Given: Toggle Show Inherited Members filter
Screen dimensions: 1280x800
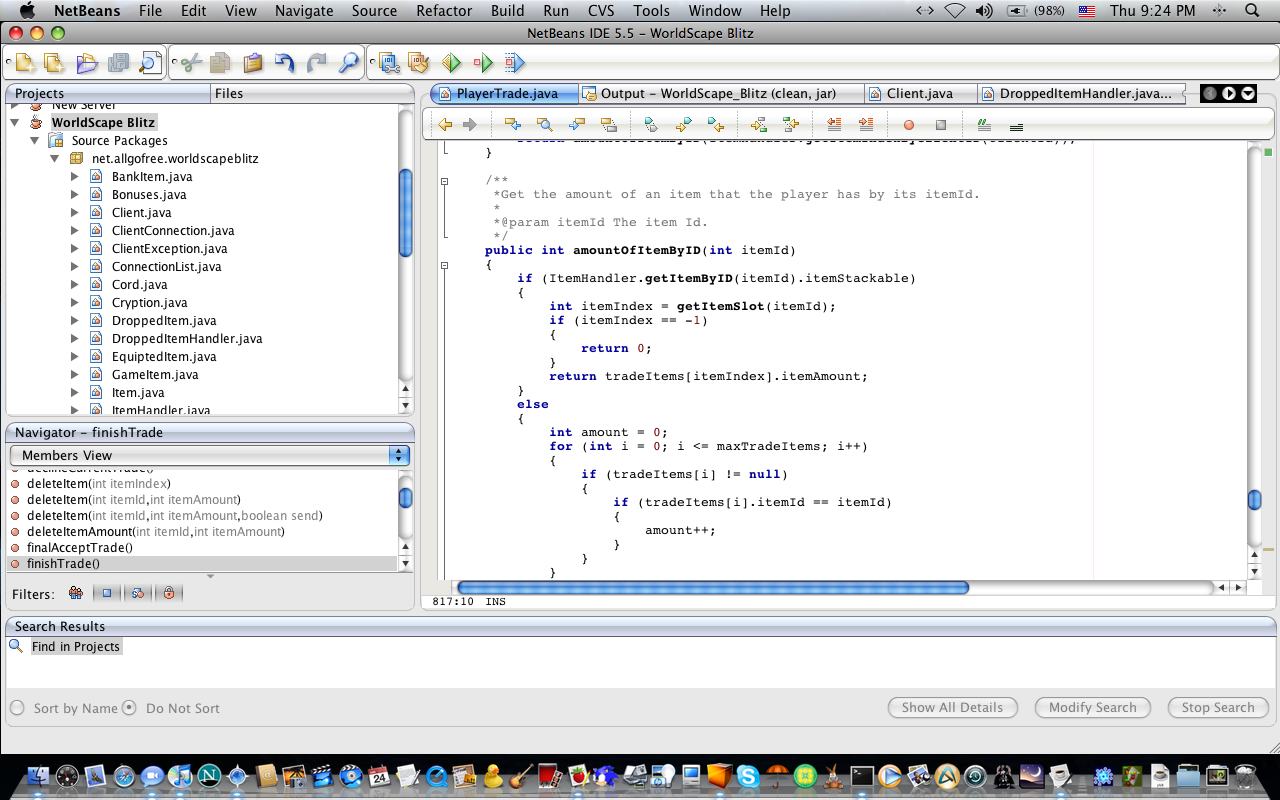Looking at the screenshot, I should (75, 593).
